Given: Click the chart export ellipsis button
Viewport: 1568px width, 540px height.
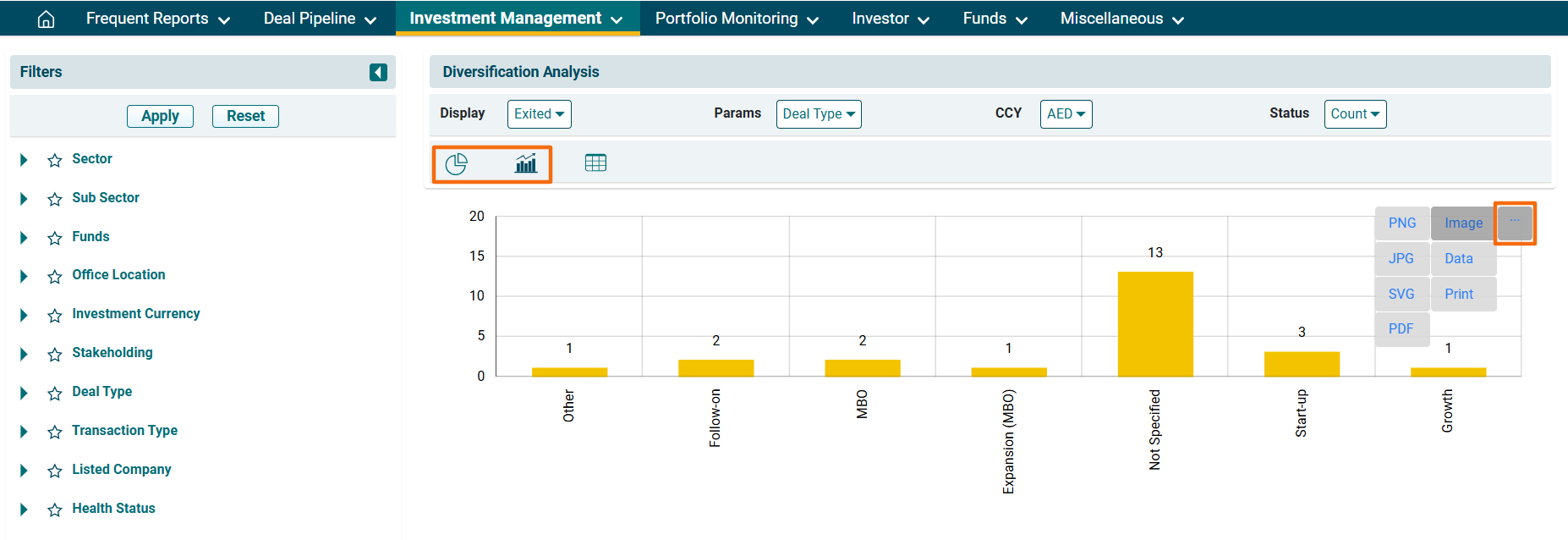Looking at the screenshot, I should click(x=1514, y=223).
